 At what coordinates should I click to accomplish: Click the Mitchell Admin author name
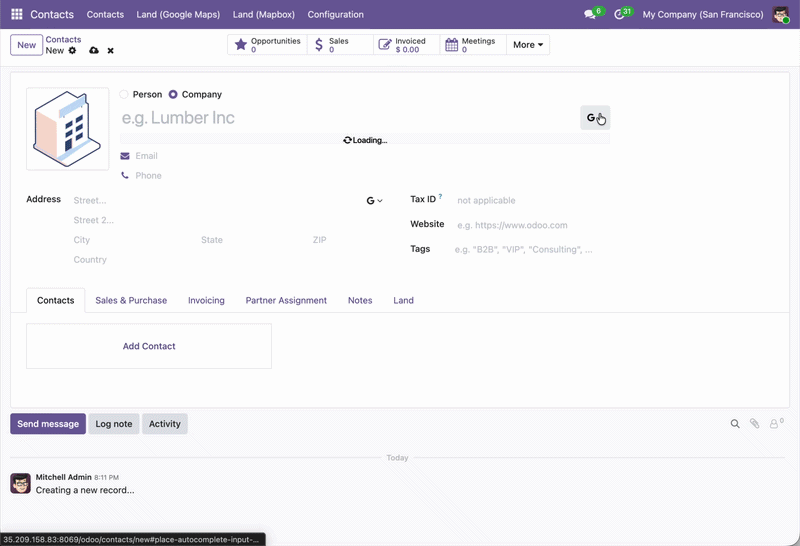tap(63, 477)
